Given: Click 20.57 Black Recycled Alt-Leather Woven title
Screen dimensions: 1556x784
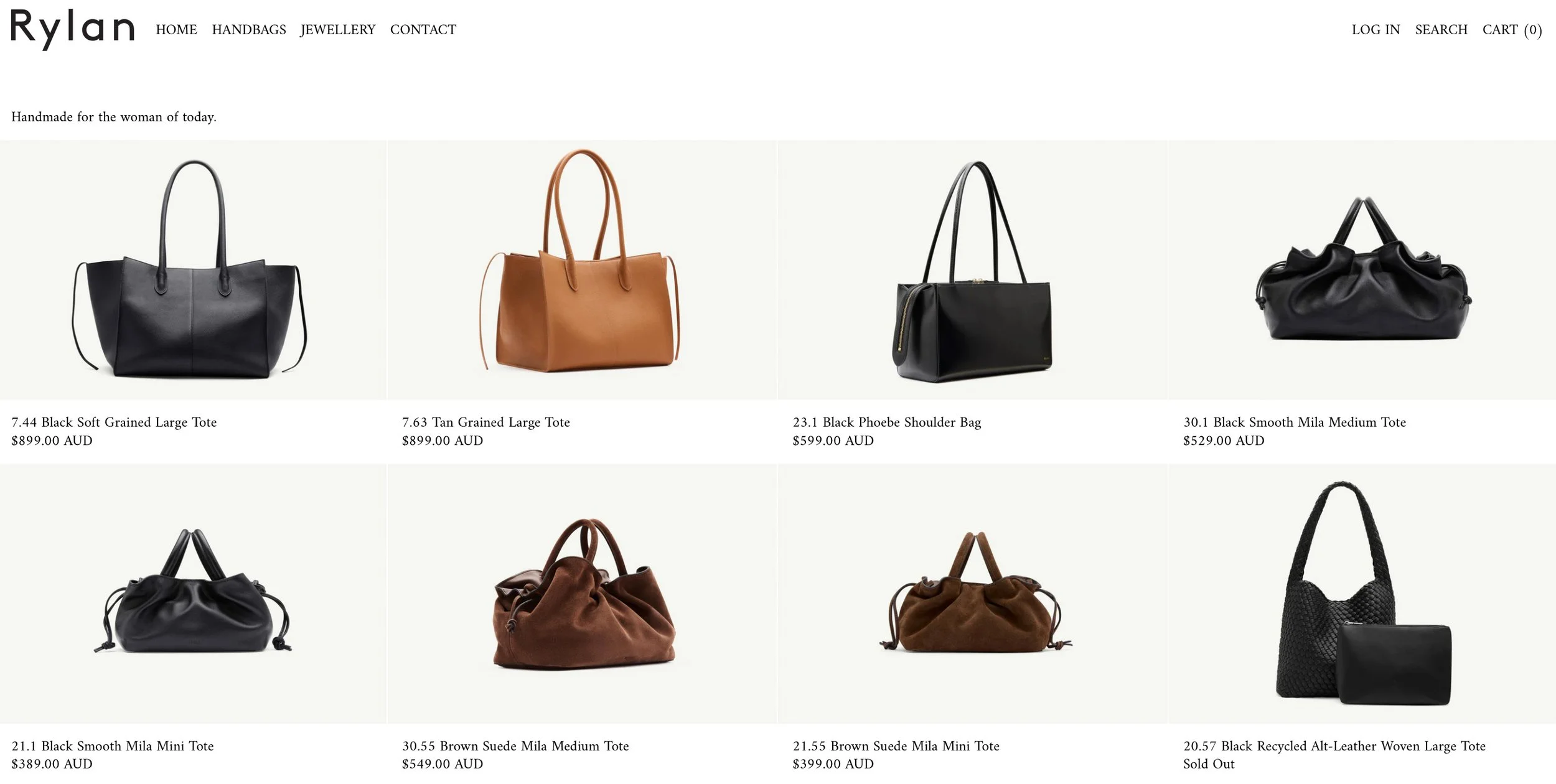Looking at the screenshot, I should pos(1334,745).
